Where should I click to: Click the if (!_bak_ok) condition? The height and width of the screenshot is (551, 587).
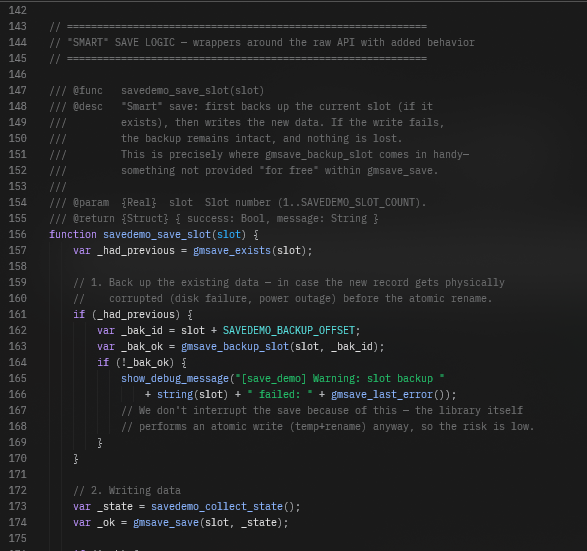[142, 363]
